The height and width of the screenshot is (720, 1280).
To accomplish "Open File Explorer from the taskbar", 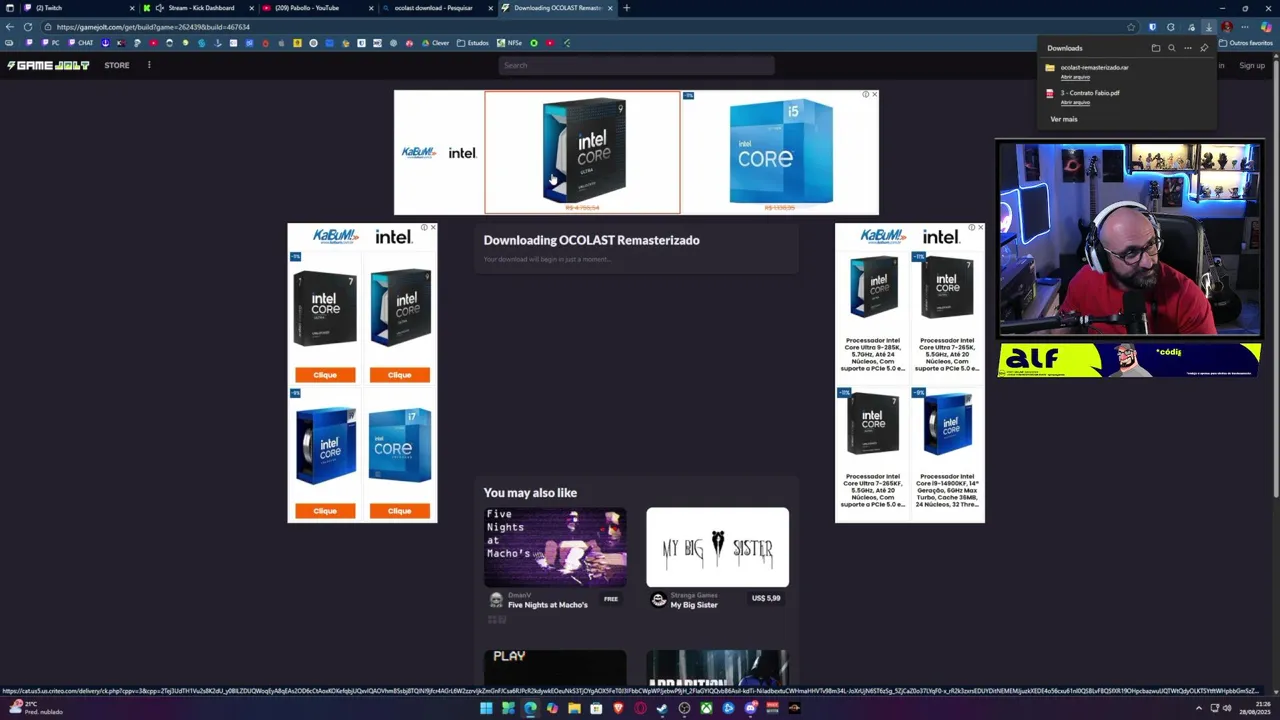I will (574, 708).
